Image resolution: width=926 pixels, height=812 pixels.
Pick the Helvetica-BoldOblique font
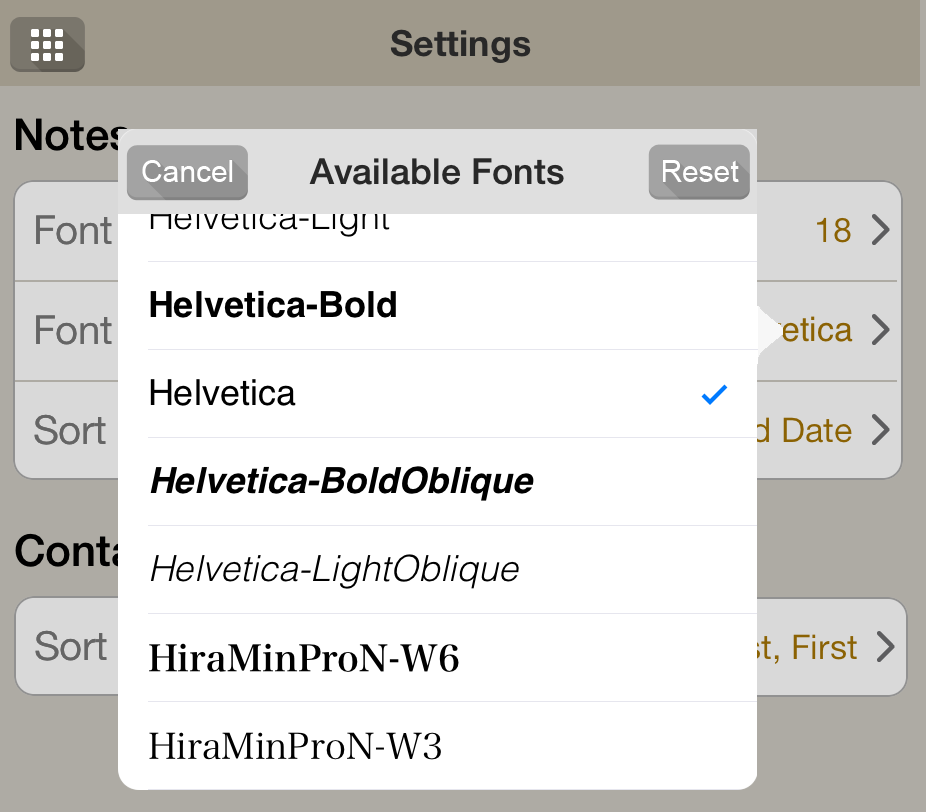(x=438, y=482)
